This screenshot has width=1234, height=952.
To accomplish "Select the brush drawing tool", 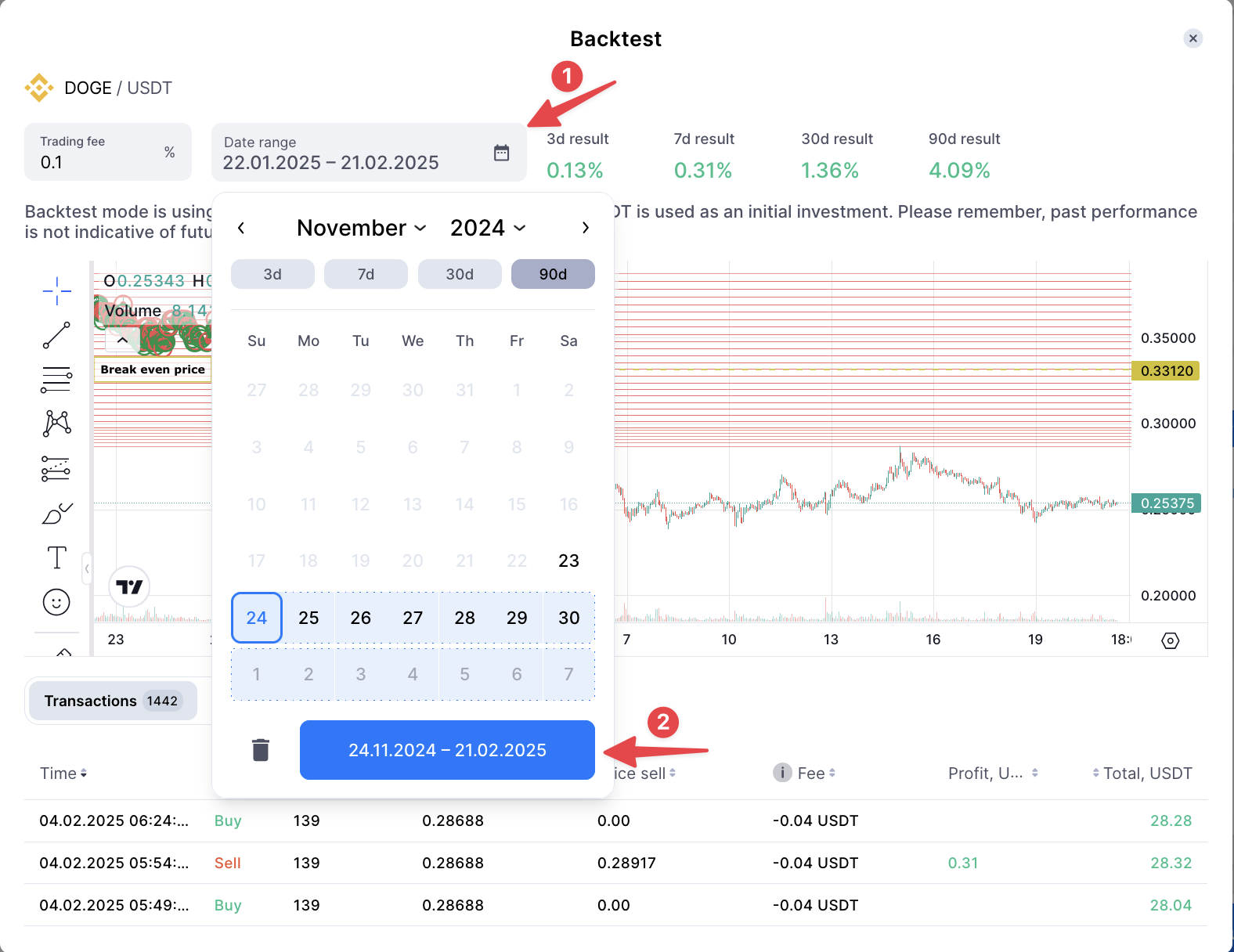I will tap(56, 514).
